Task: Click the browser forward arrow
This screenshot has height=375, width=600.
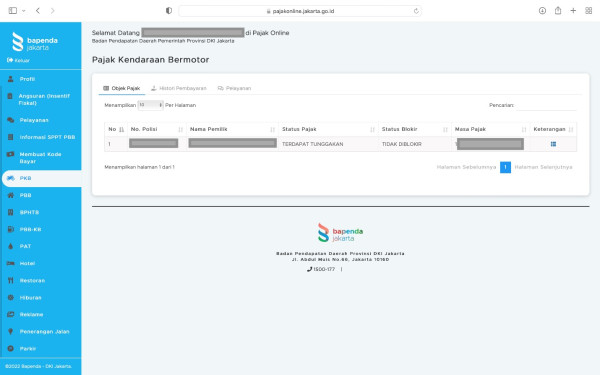Action: [52, 11]
